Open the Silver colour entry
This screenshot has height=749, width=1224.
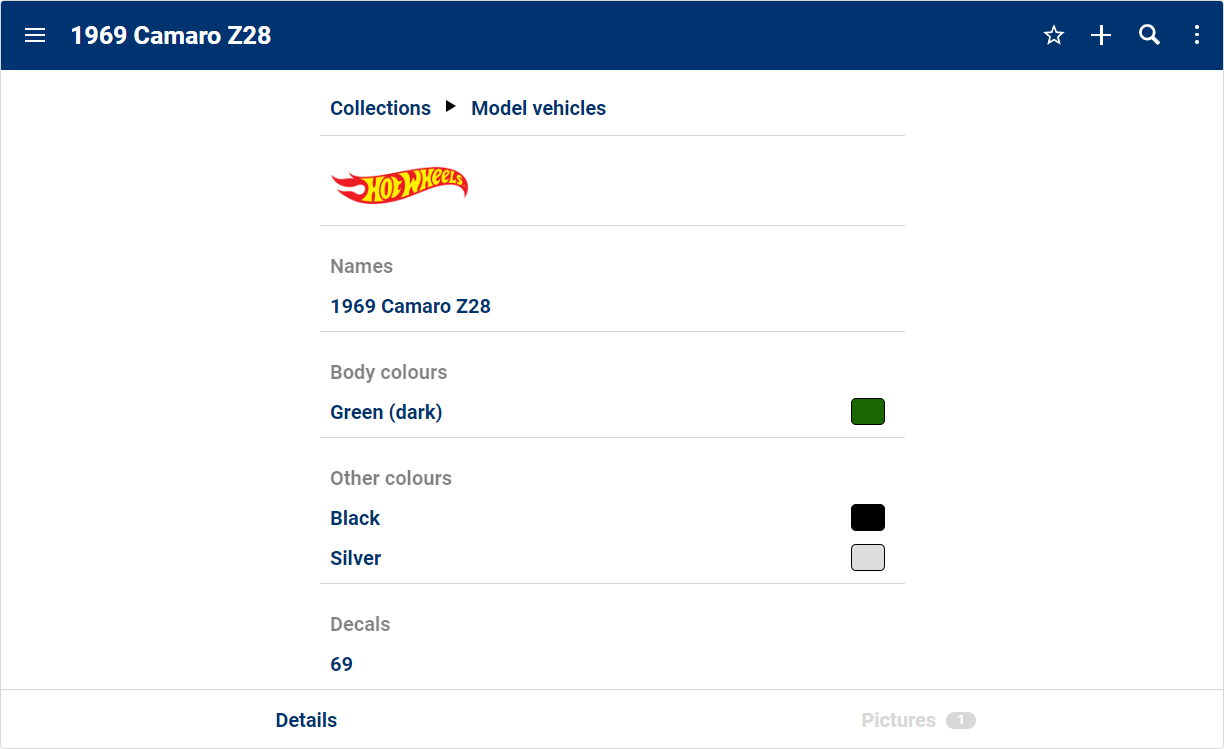click(x=356, y=558)
